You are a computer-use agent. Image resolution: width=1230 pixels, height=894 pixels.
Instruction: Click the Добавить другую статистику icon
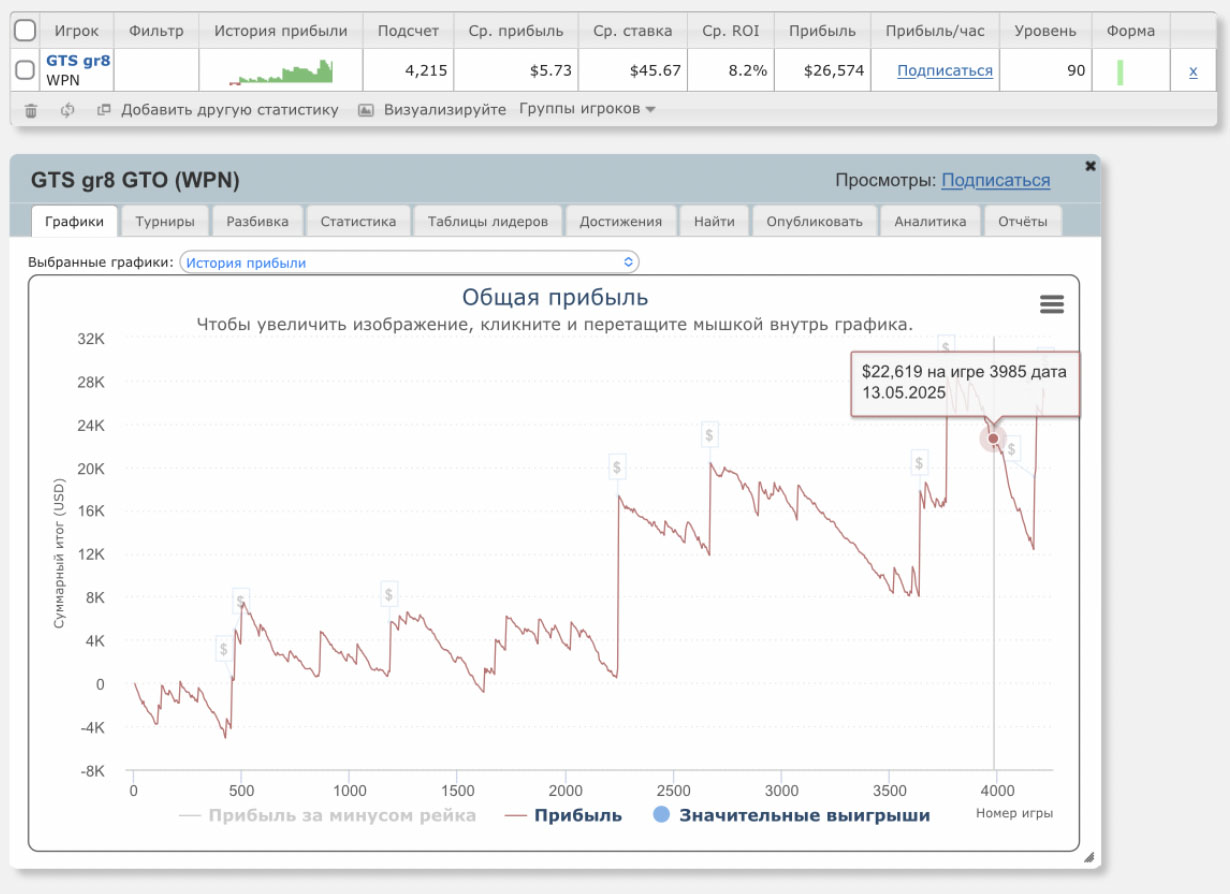click(x=103, y=110)
